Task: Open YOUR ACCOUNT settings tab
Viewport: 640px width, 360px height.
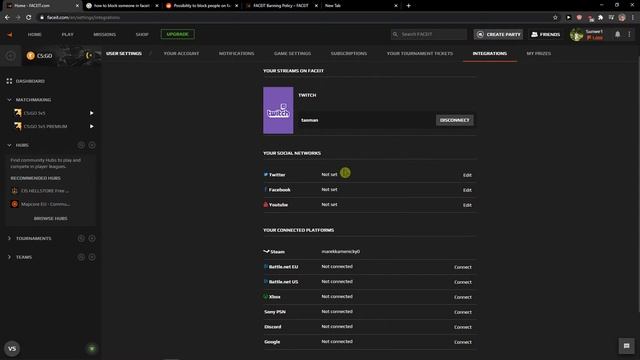Action: click(181, 53)
